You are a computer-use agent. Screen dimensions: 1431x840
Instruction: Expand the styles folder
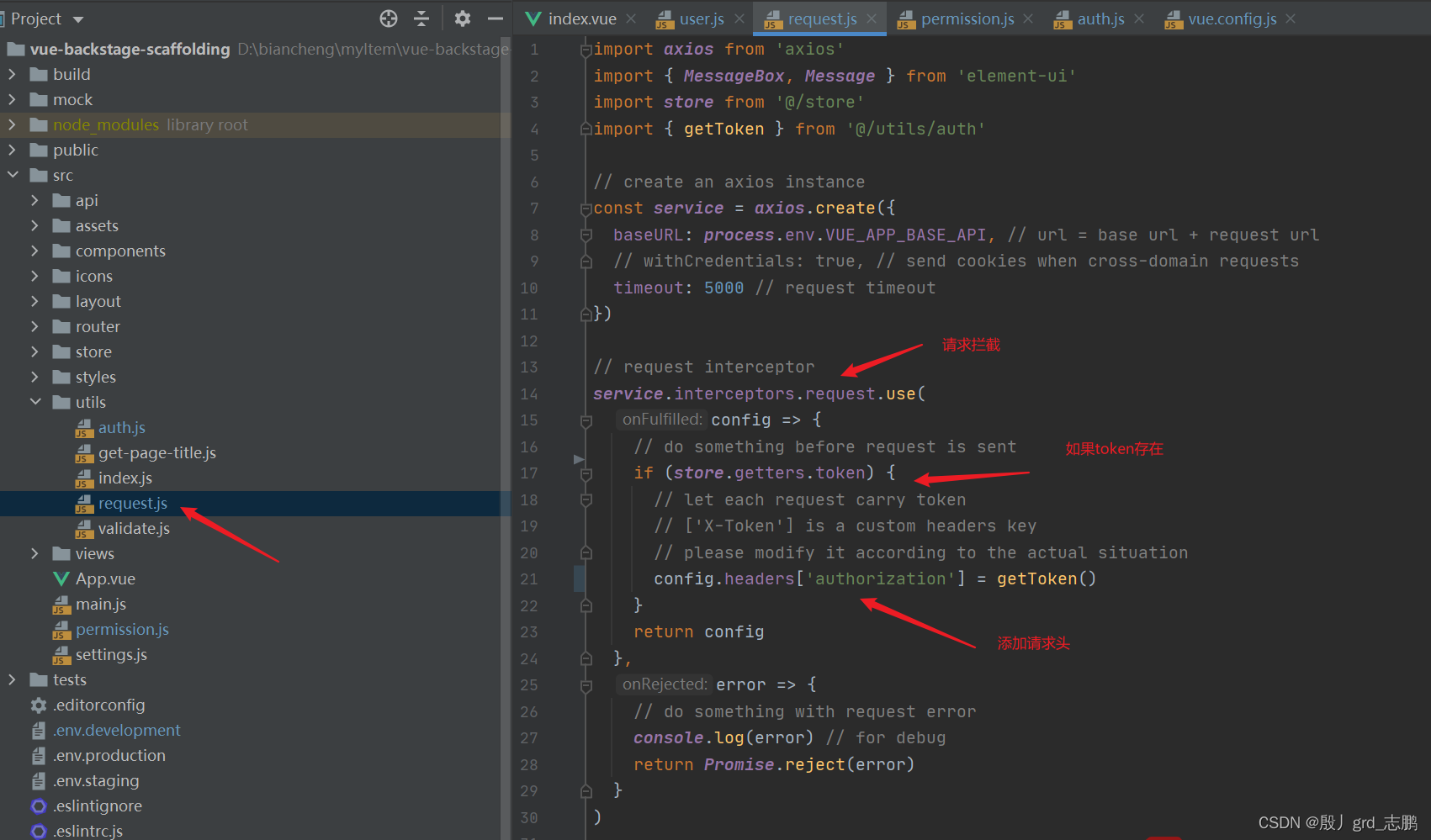[34, 377]
